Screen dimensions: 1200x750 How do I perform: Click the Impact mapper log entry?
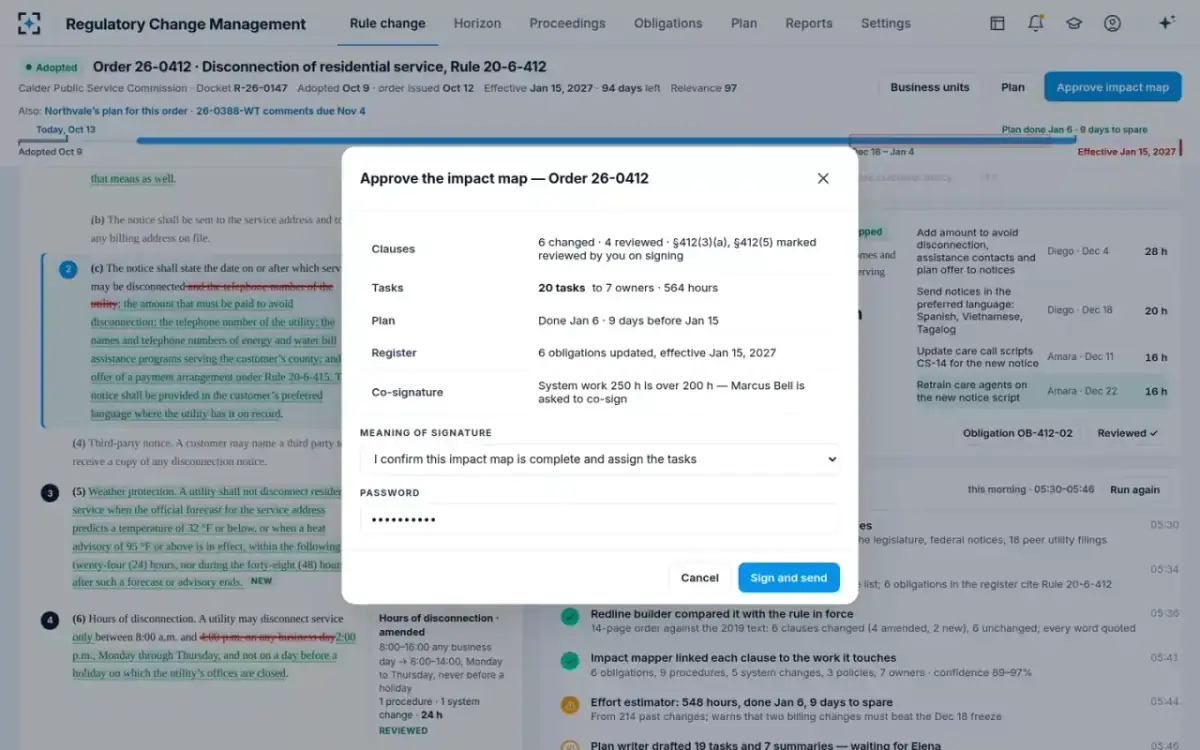[870, 665]
